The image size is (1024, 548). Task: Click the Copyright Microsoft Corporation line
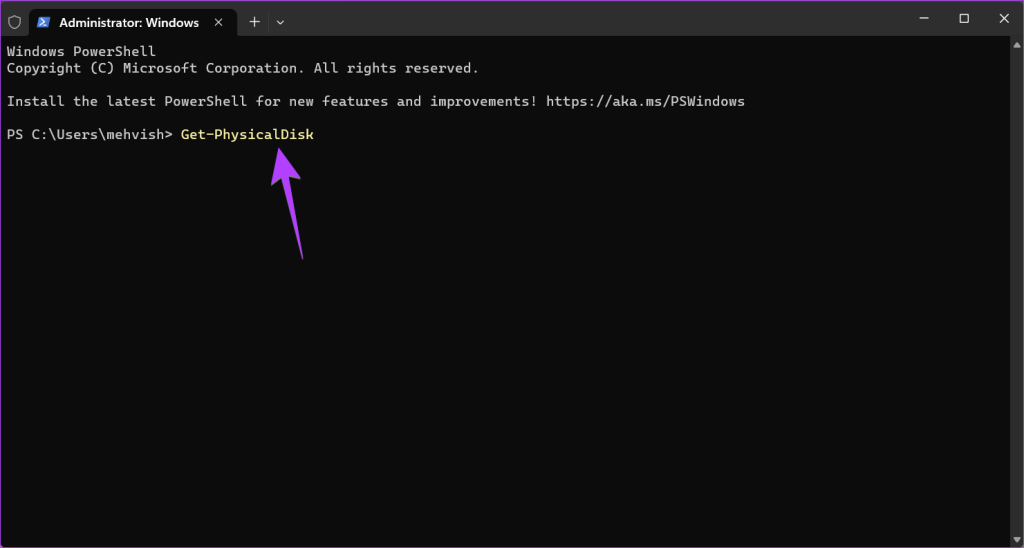(x=243, y=68)
